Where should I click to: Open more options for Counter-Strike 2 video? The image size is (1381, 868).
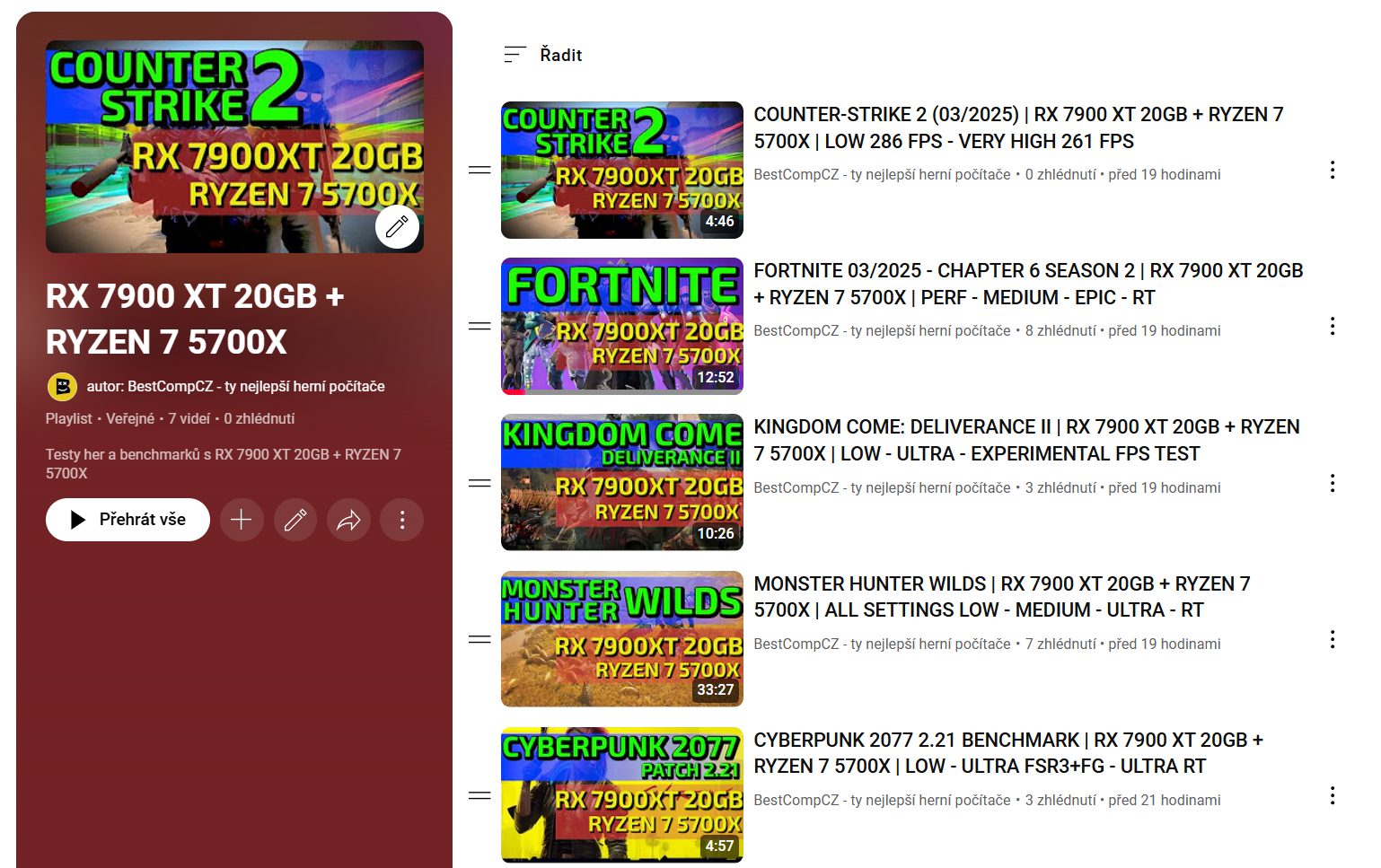1333,170
